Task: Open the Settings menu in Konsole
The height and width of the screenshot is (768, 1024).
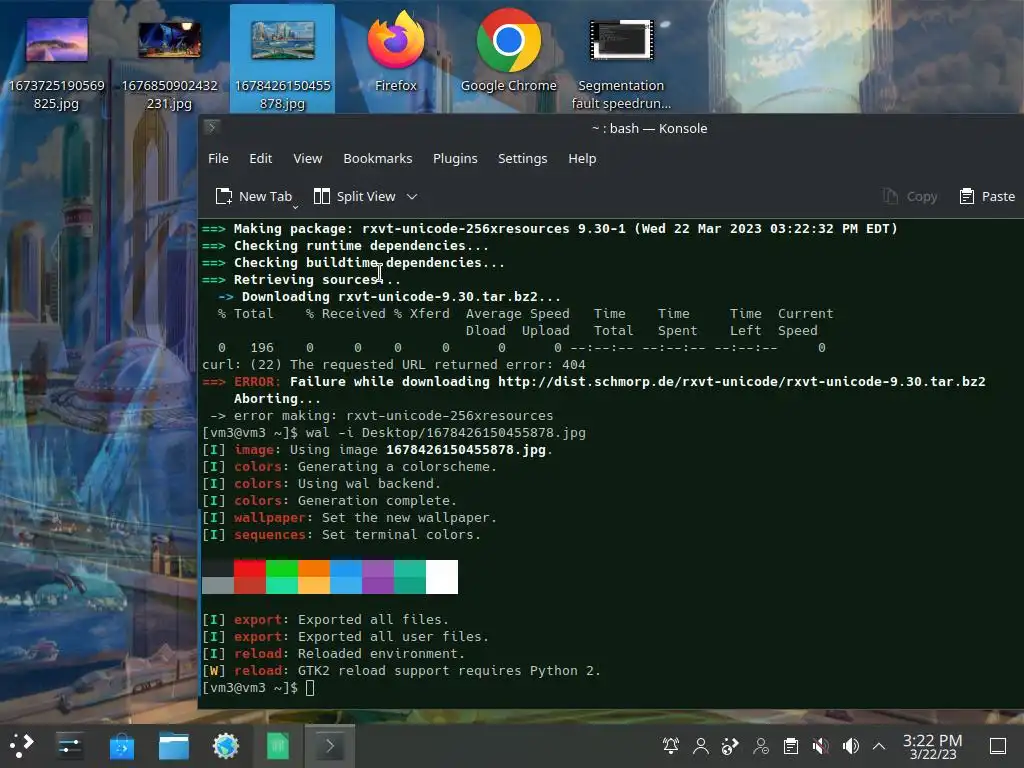Action: tap(522, 159)
